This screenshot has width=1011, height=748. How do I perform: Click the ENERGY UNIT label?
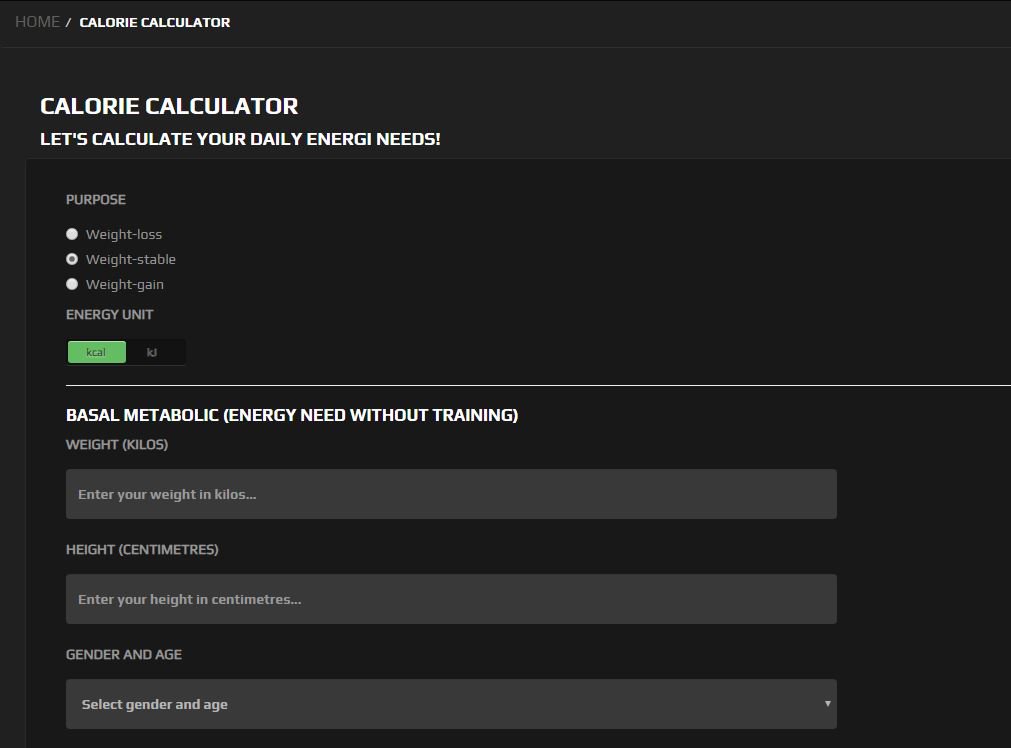coord(109,314)
